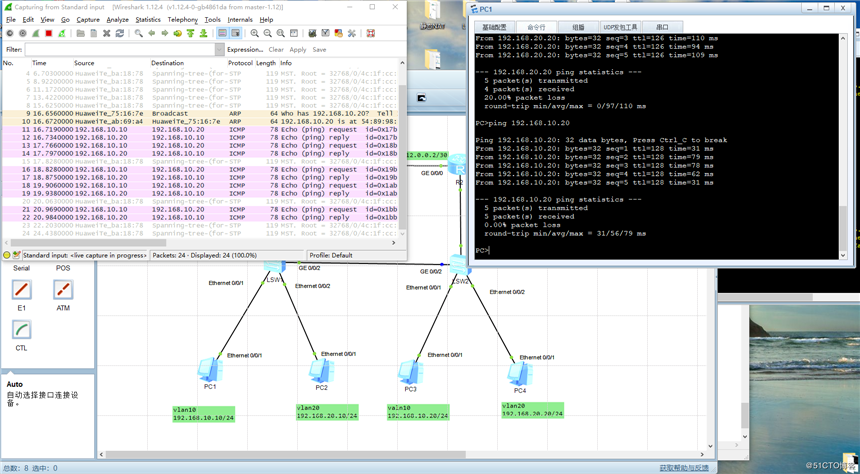Screen dimensions: 860x474
Task: Expand the filter history dropdown arrow
Action: click(x=220, y=49)
